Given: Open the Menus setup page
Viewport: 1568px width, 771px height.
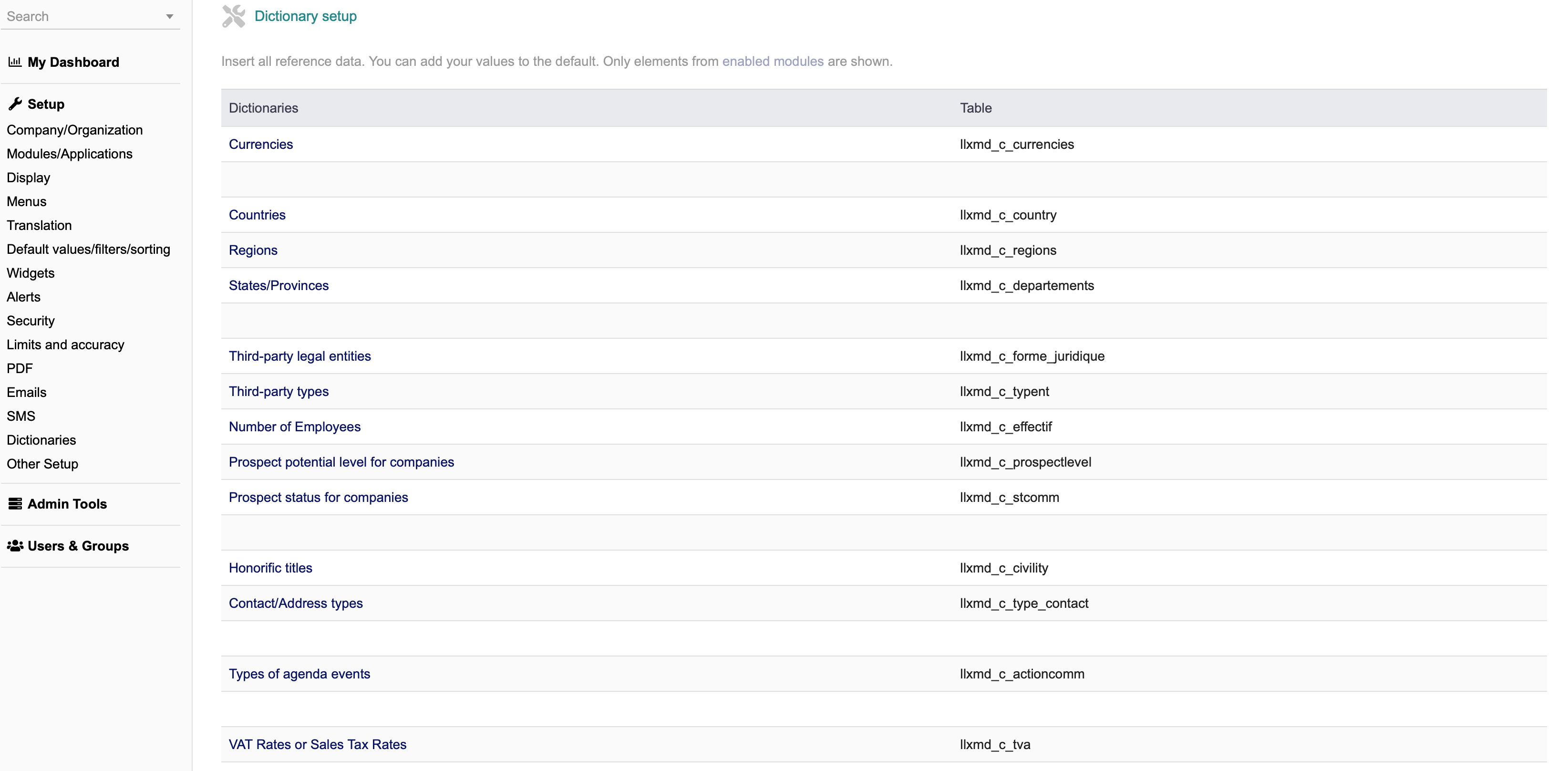Looking at the screenshot, I should pyautogui.click(x=27, y=201).
